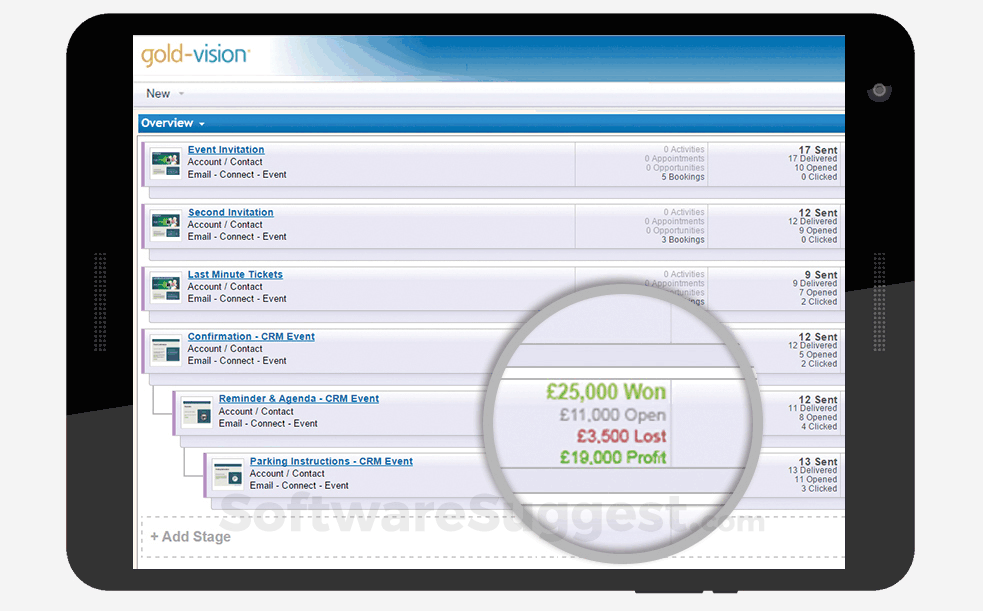Click the Event Invitation email template thumbnail
Screen dimensions: 983x611
[166, 162]
